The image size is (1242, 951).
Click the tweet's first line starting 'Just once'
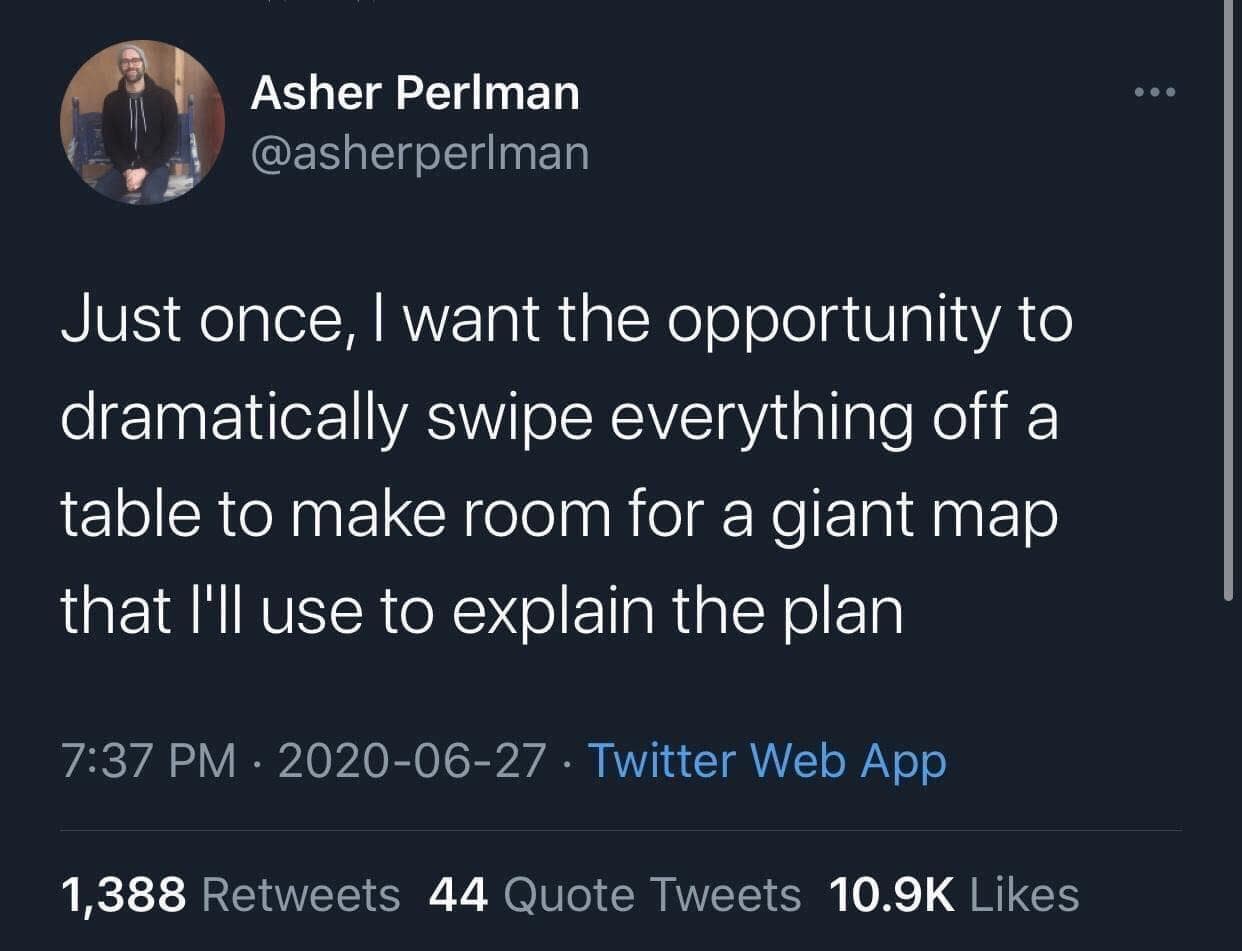pos(565,321)
